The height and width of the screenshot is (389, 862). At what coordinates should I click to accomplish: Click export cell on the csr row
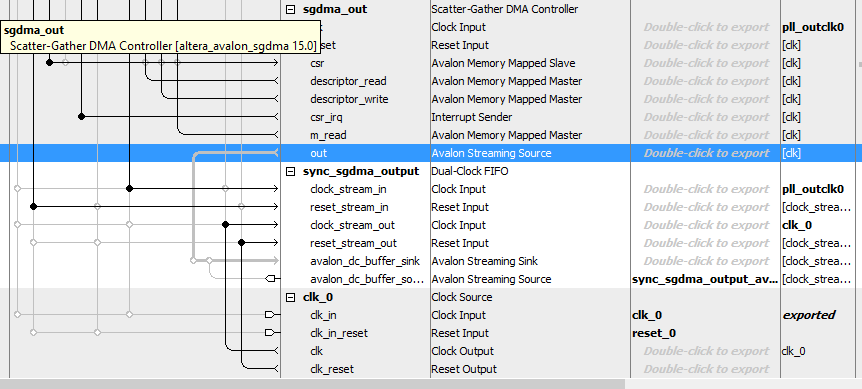[706, 63]
